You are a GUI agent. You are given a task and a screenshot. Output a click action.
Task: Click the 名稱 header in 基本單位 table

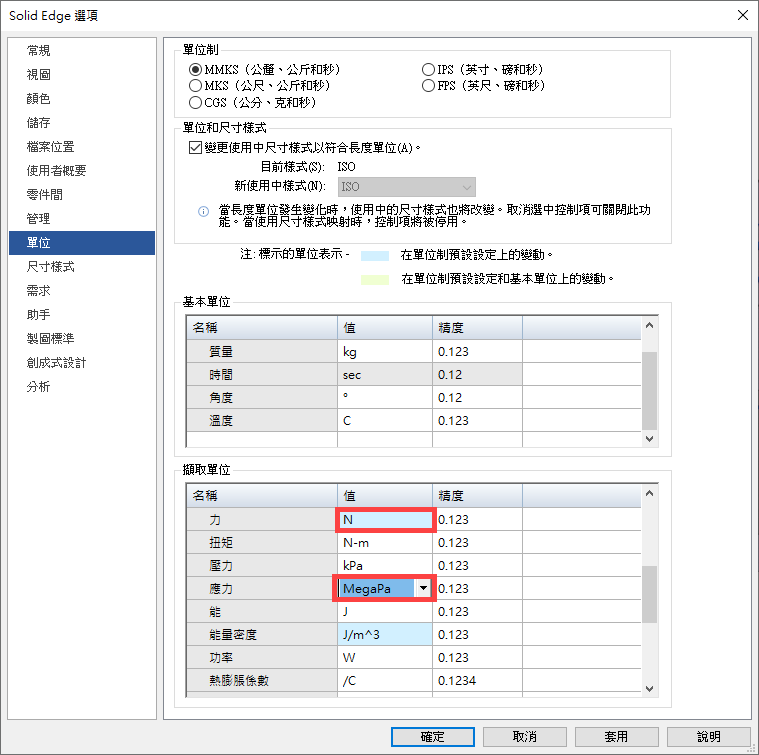(x=262, y=328)
